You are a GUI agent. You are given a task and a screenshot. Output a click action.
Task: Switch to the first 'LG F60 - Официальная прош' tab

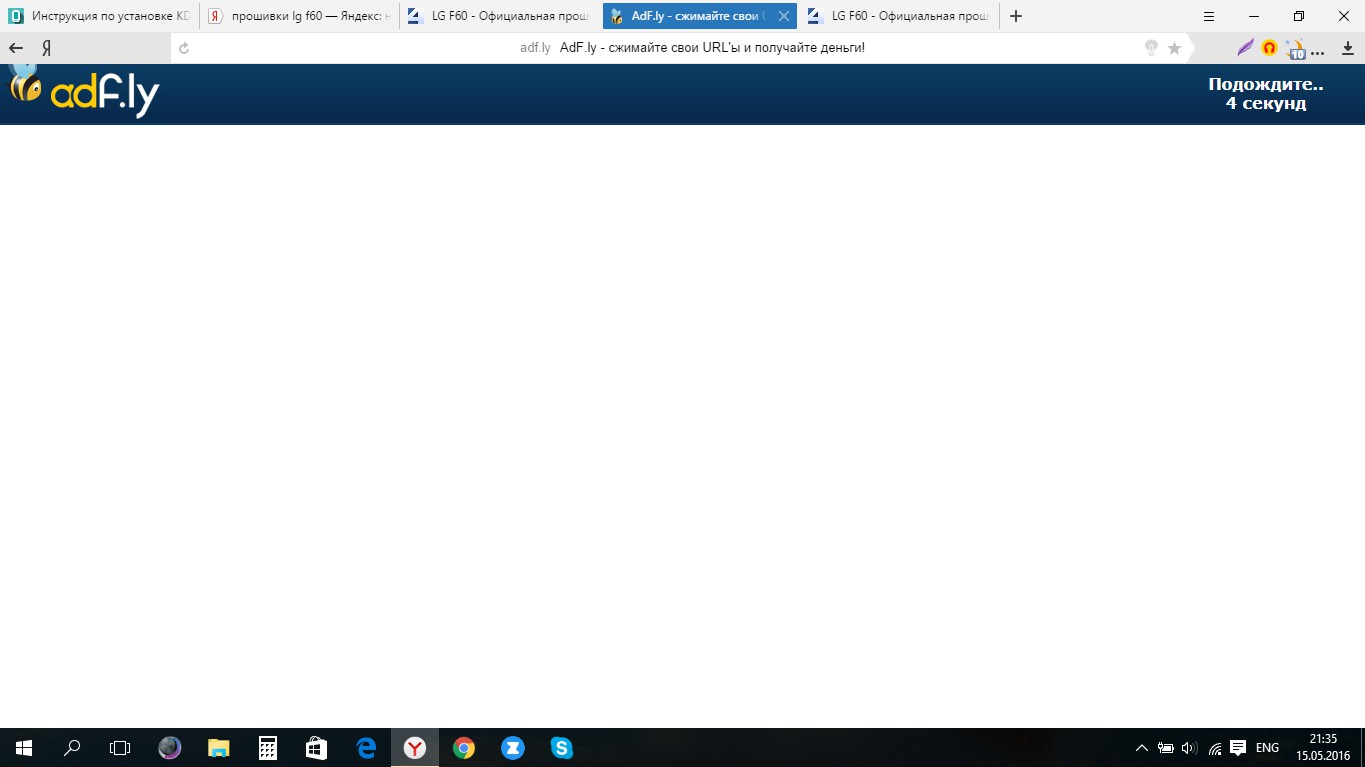(500, 16)
